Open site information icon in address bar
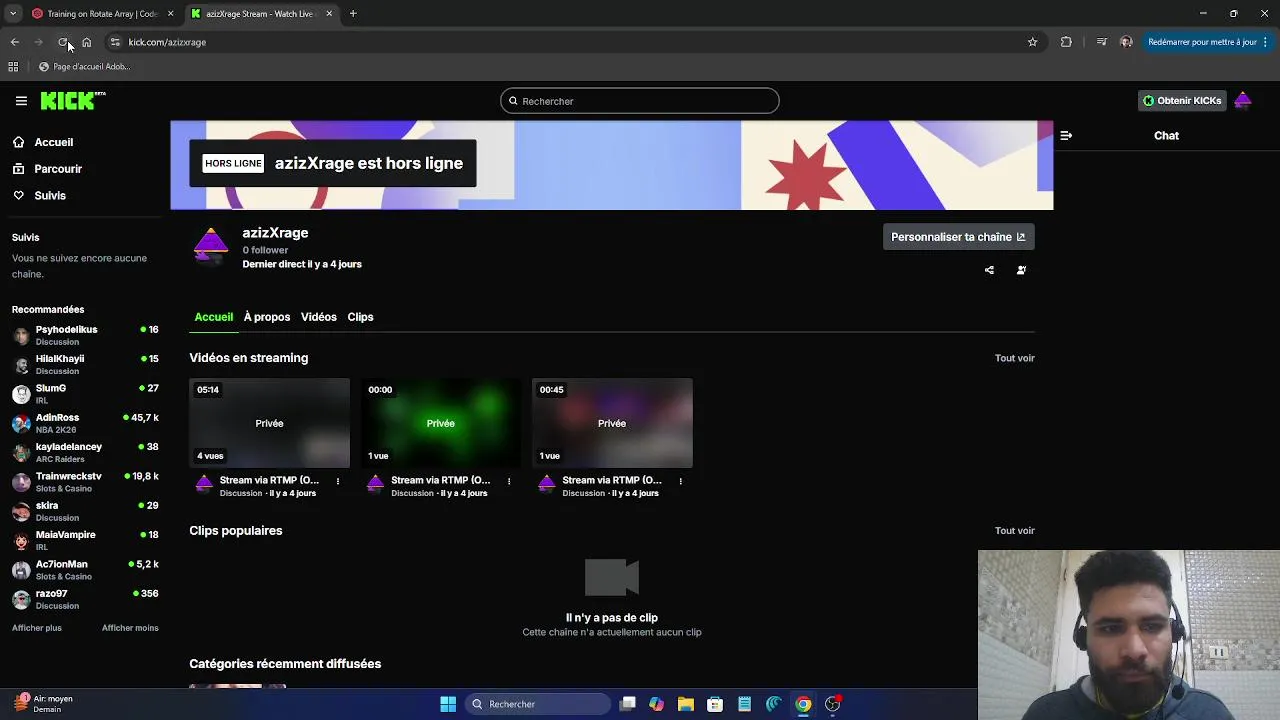Viewport: 1280px width, 720px height. point(115,42)
